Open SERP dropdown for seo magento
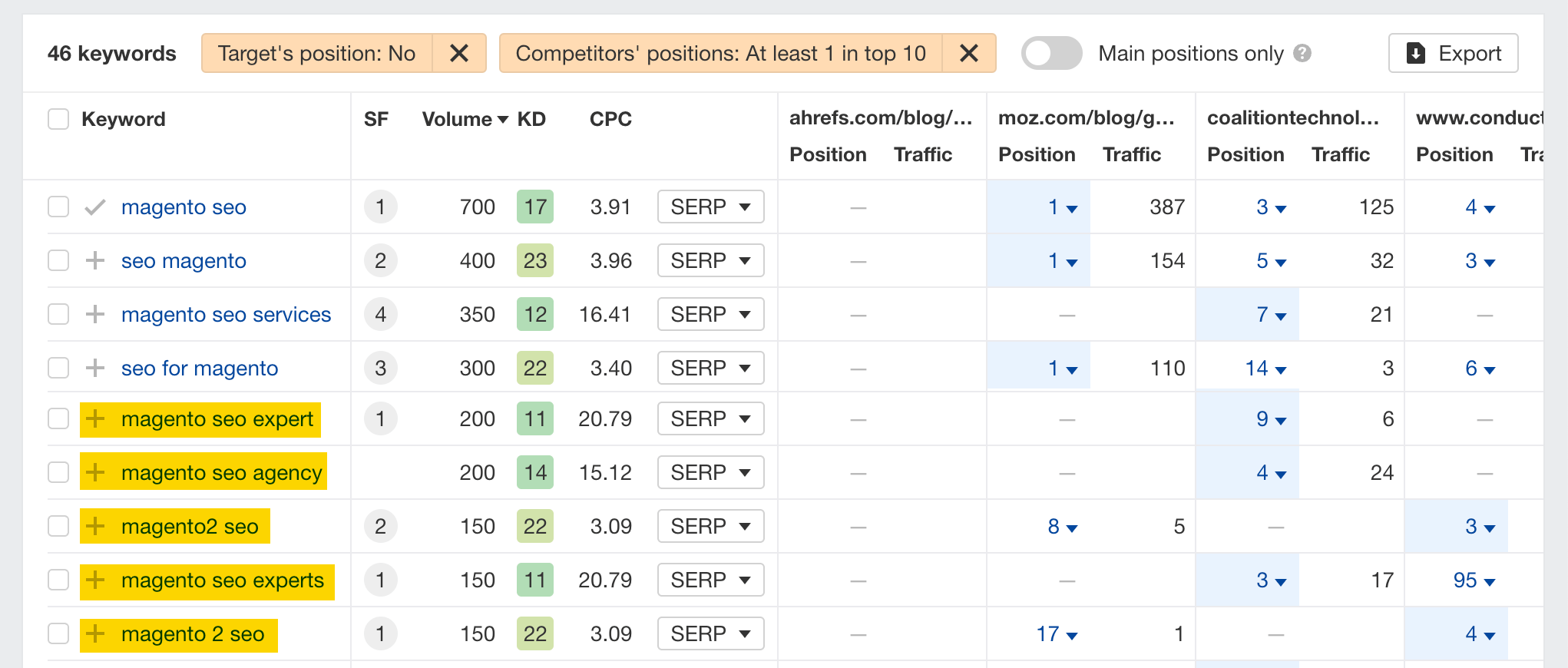 [710, 260]
